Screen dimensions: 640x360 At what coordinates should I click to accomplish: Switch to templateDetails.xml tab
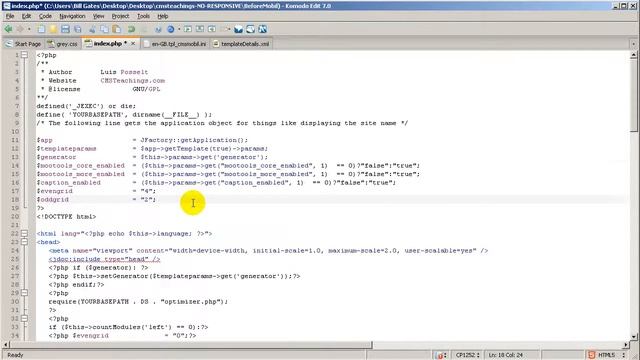tap(241, 44)
